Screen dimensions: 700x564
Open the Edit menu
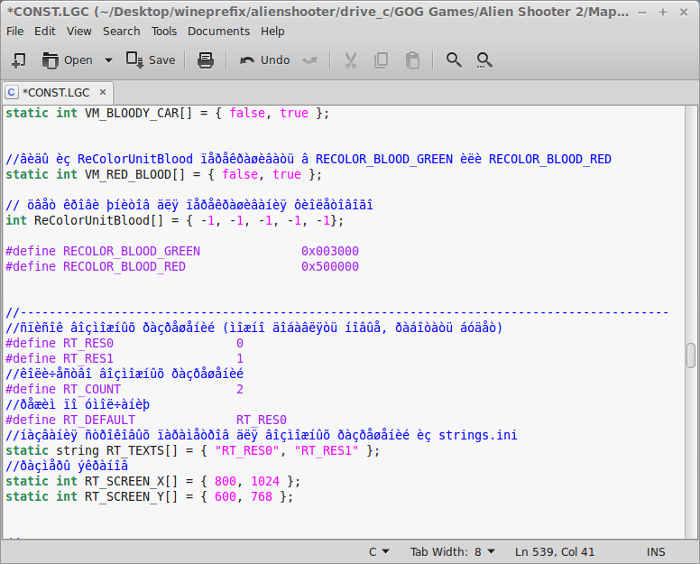(45, 31)
